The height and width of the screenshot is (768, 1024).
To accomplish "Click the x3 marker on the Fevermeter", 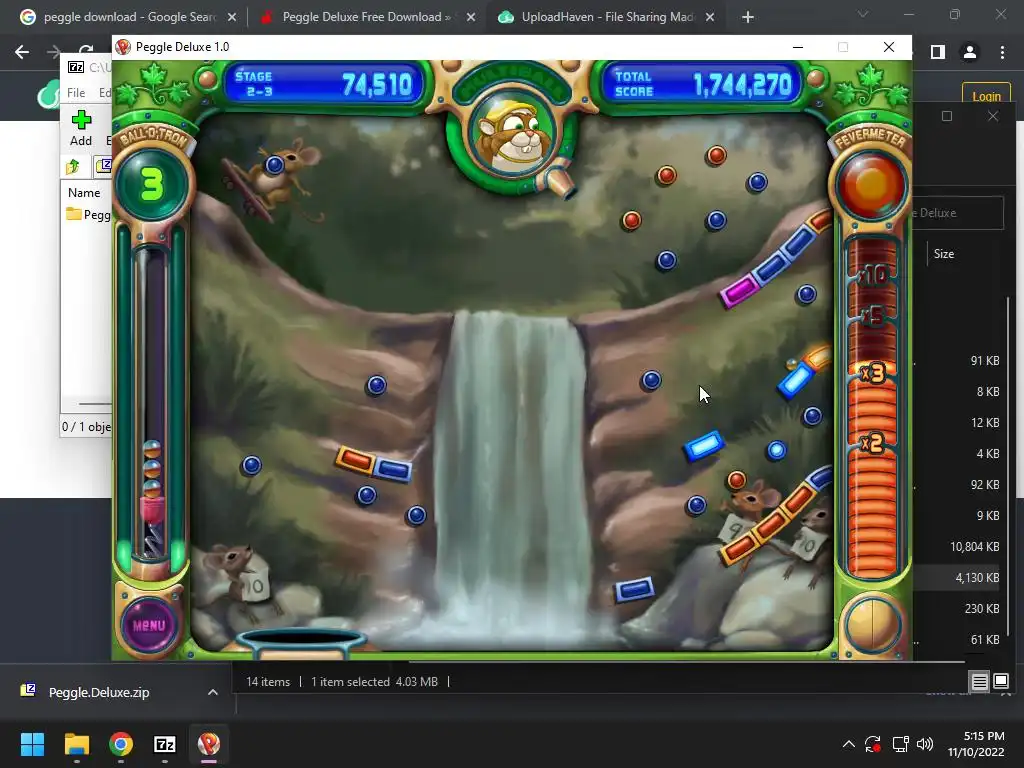I will [x=873, y=374].
